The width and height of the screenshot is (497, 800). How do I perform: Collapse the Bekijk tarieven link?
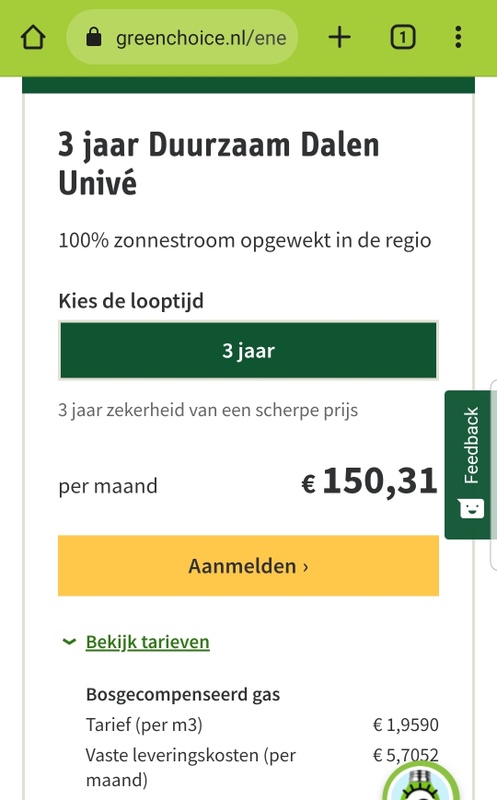pos(147,642)
